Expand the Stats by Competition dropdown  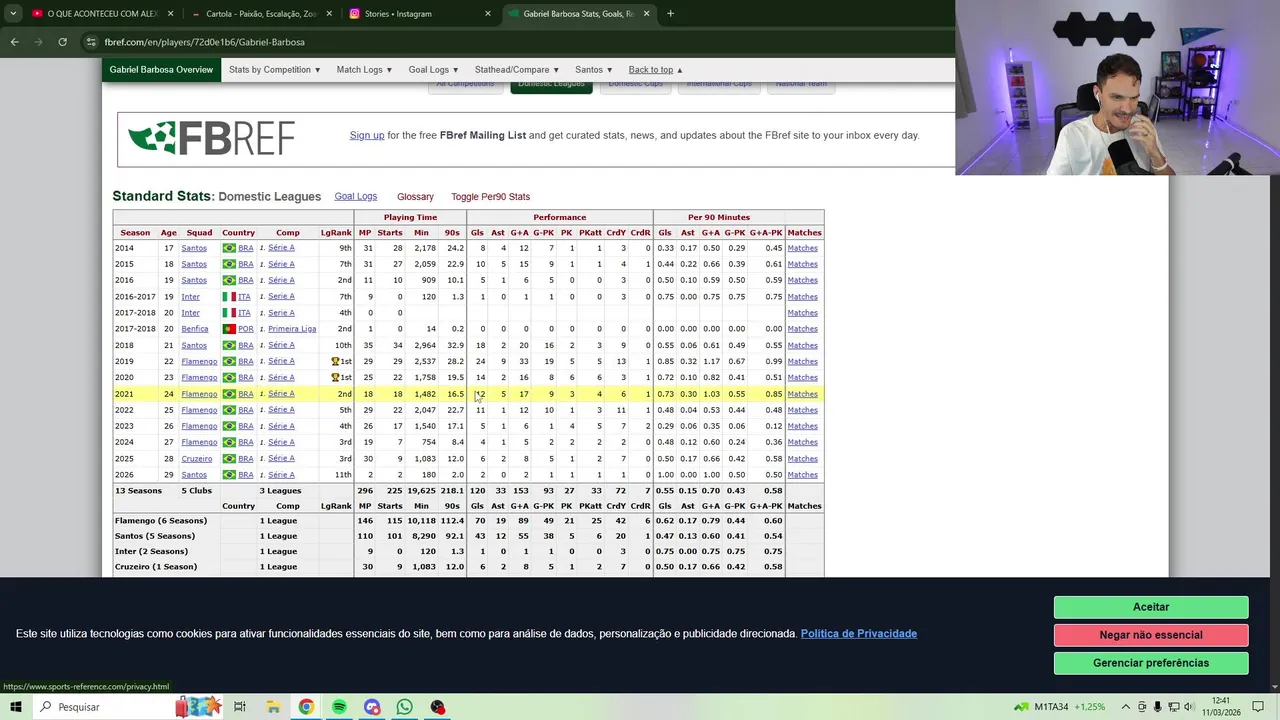[x=274, y=70]
